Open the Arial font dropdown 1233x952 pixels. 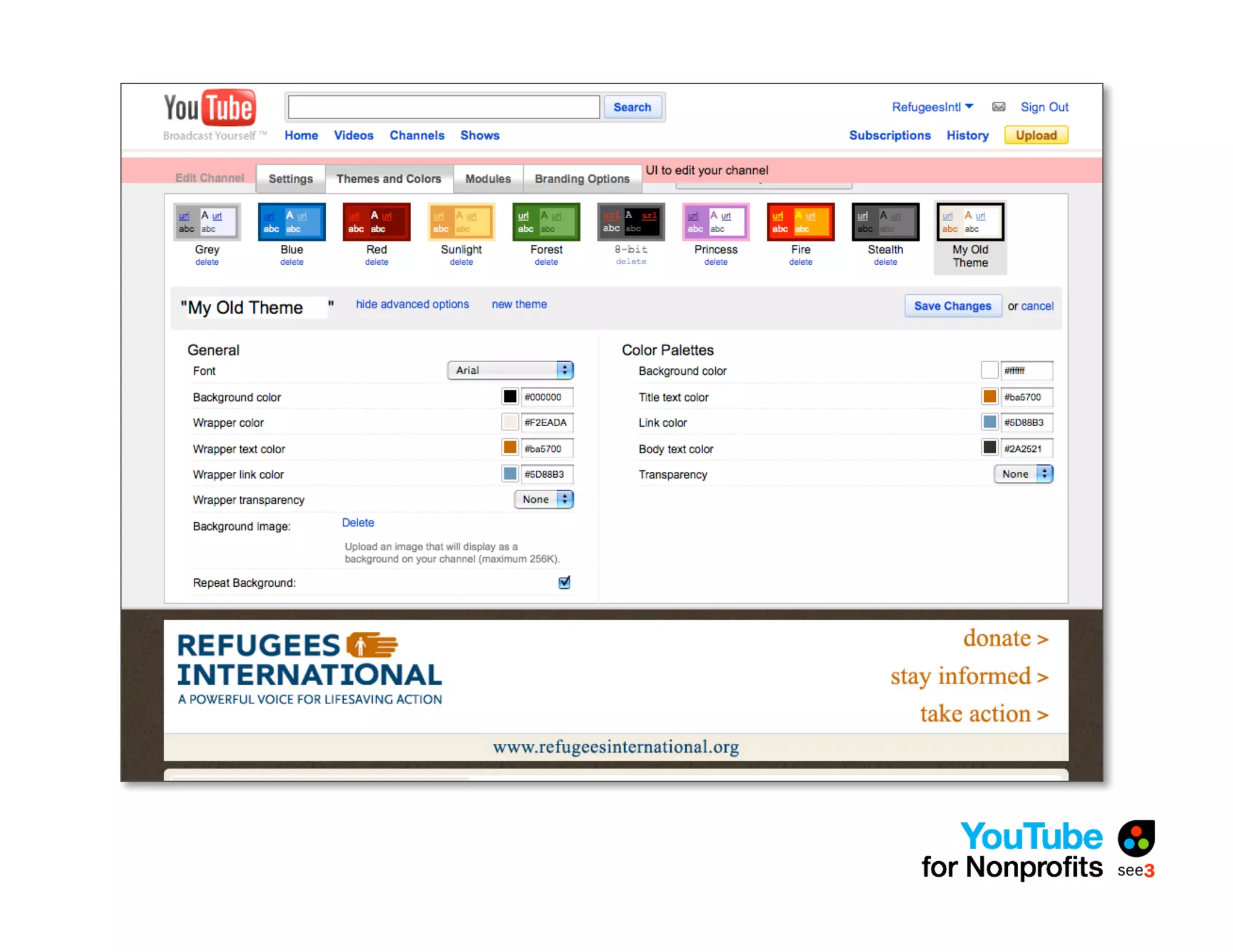(511, 370)
